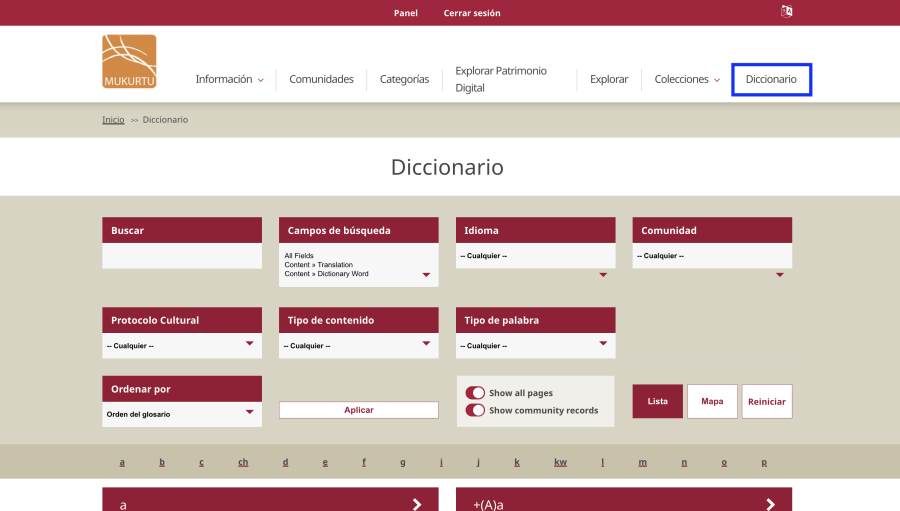Switch to Lista view
900x511 pixels.
coord(658,401)
